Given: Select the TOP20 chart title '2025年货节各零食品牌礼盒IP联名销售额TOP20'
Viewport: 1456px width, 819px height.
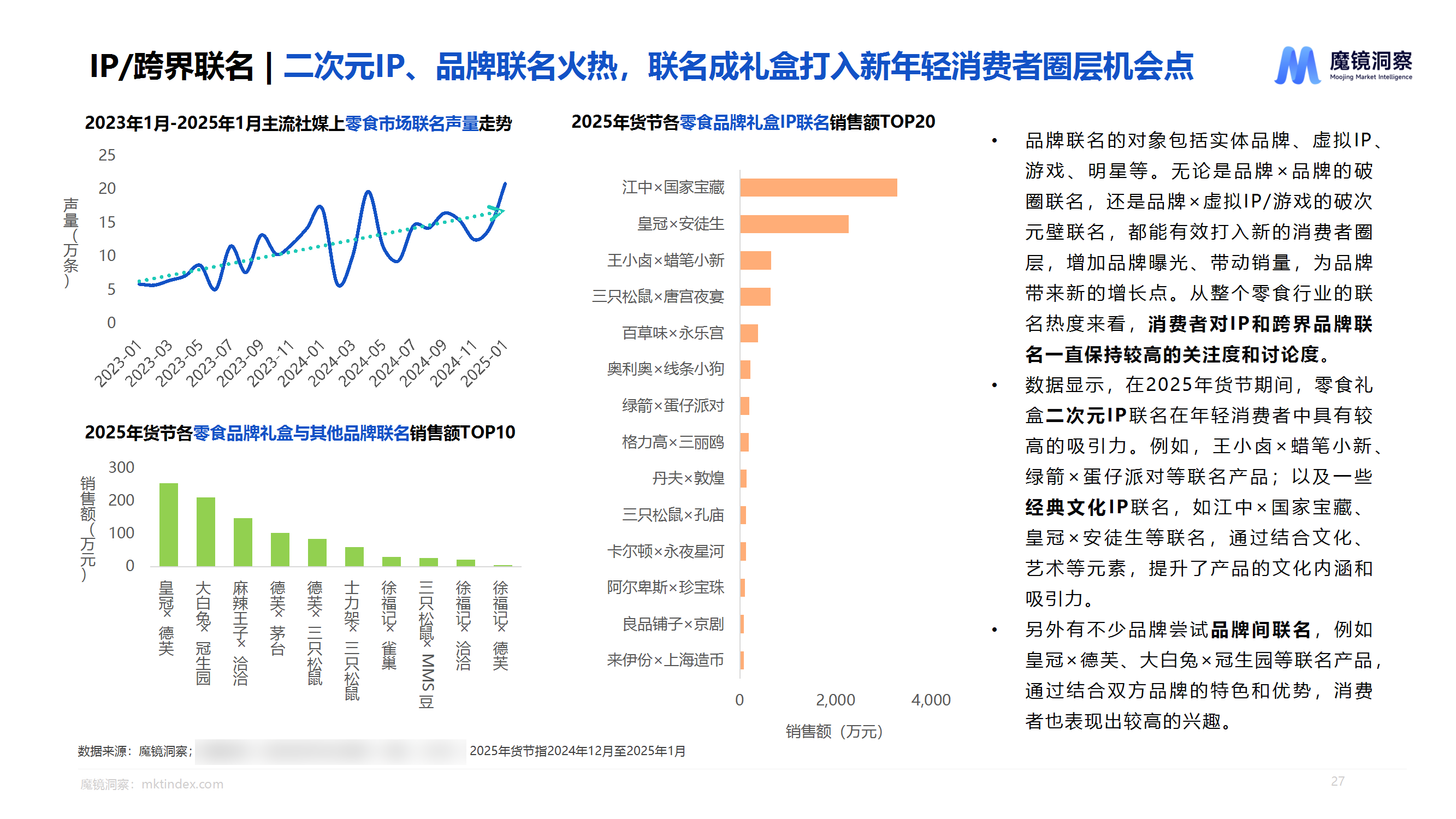Looking at the screenshot, I should 754,122.
